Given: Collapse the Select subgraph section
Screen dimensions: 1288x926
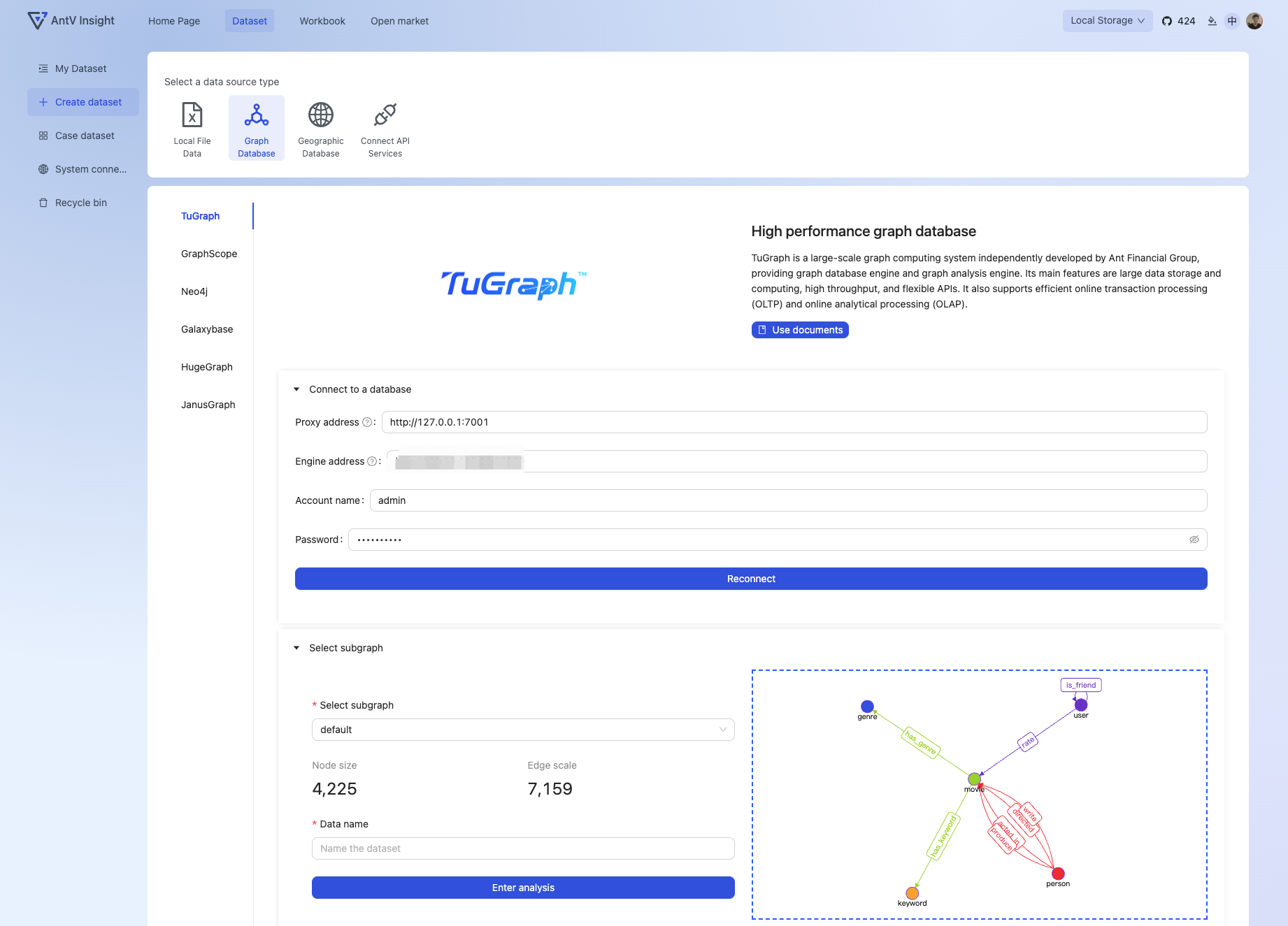Looking at the screenshot, I should pos(296,648).
